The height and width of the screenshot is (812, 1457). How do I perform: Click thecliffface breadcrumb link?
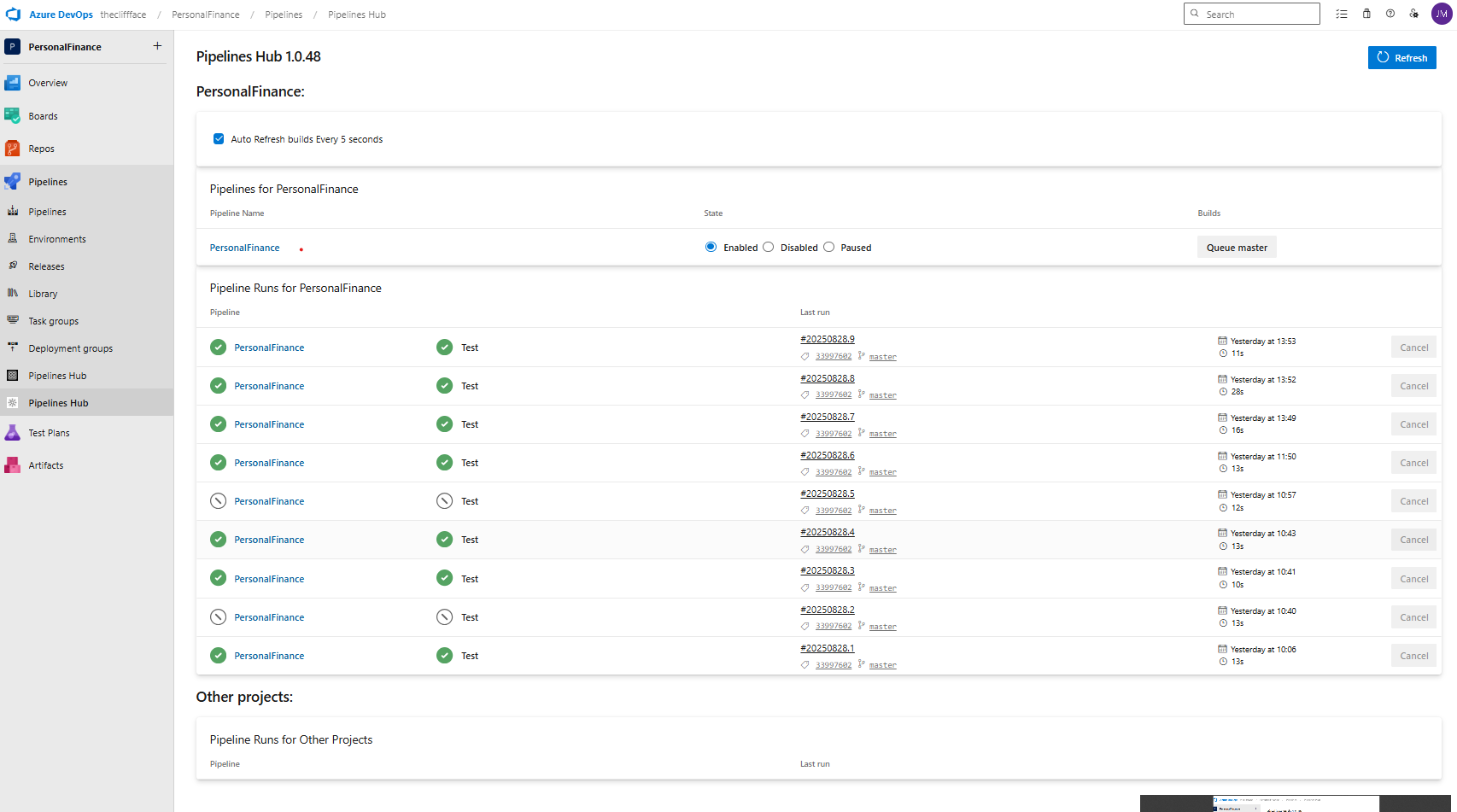point(123,15)
